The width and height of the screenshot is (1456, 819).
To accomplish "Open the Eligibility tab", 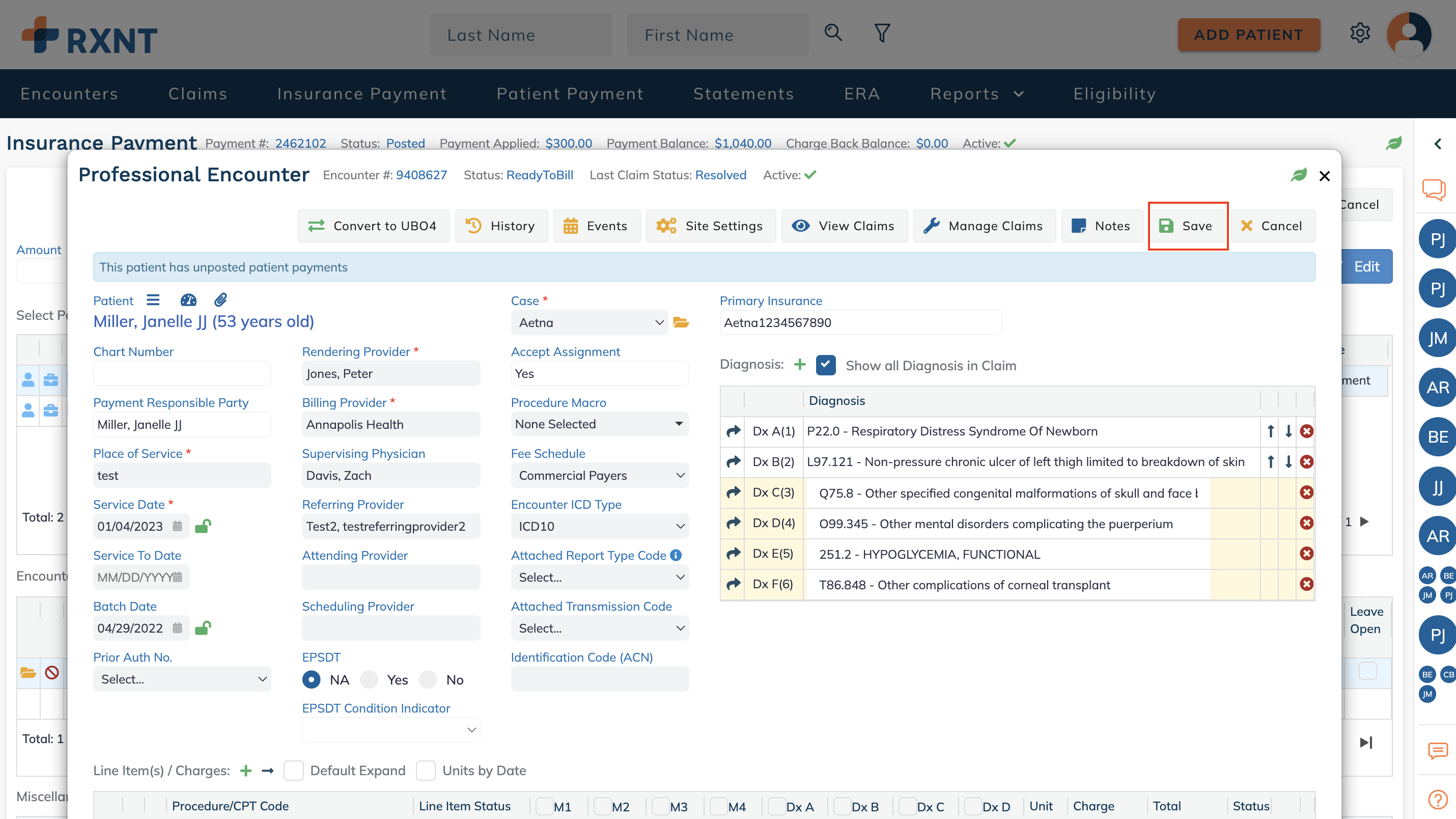I will [x=1114, y=94].
